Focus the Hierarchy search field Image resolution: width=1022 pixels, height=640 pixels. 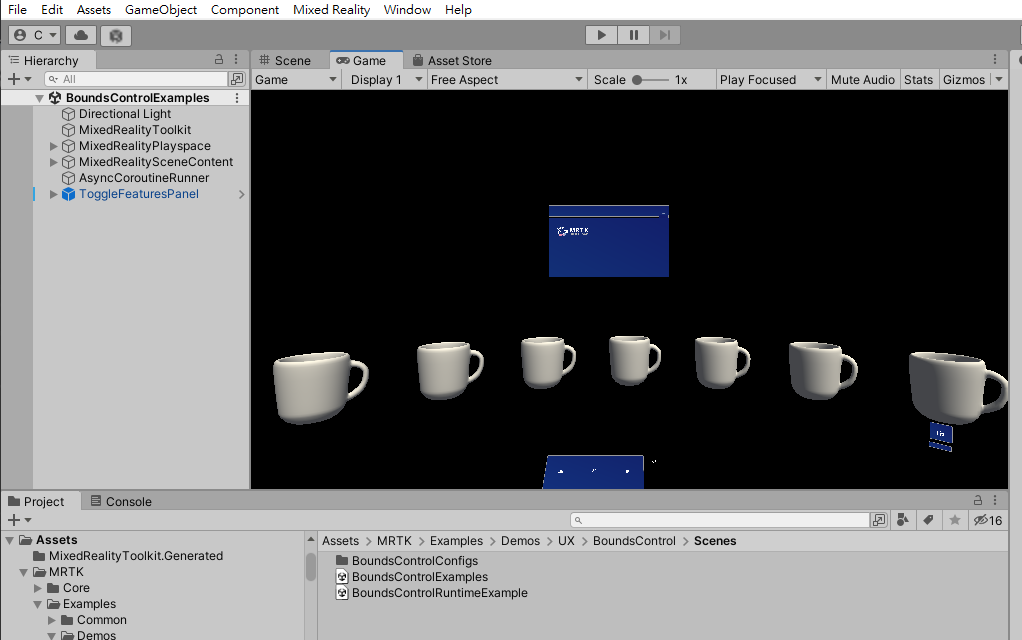click(x=136, y=79)
